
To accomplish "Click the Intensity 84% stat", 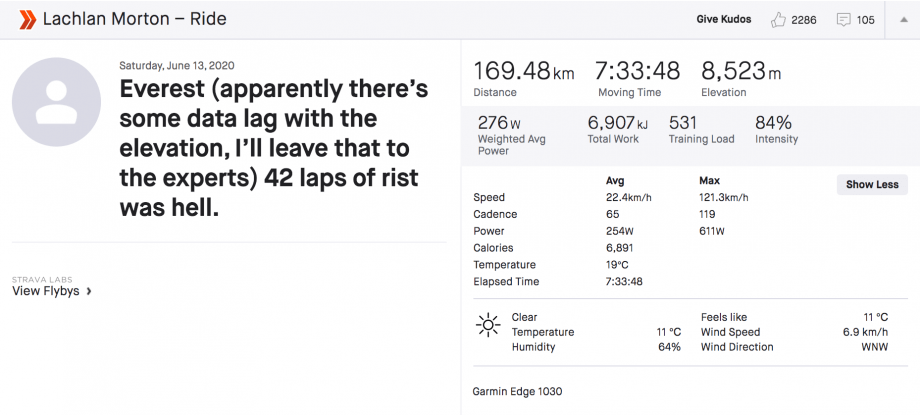I will click(773, 122).
